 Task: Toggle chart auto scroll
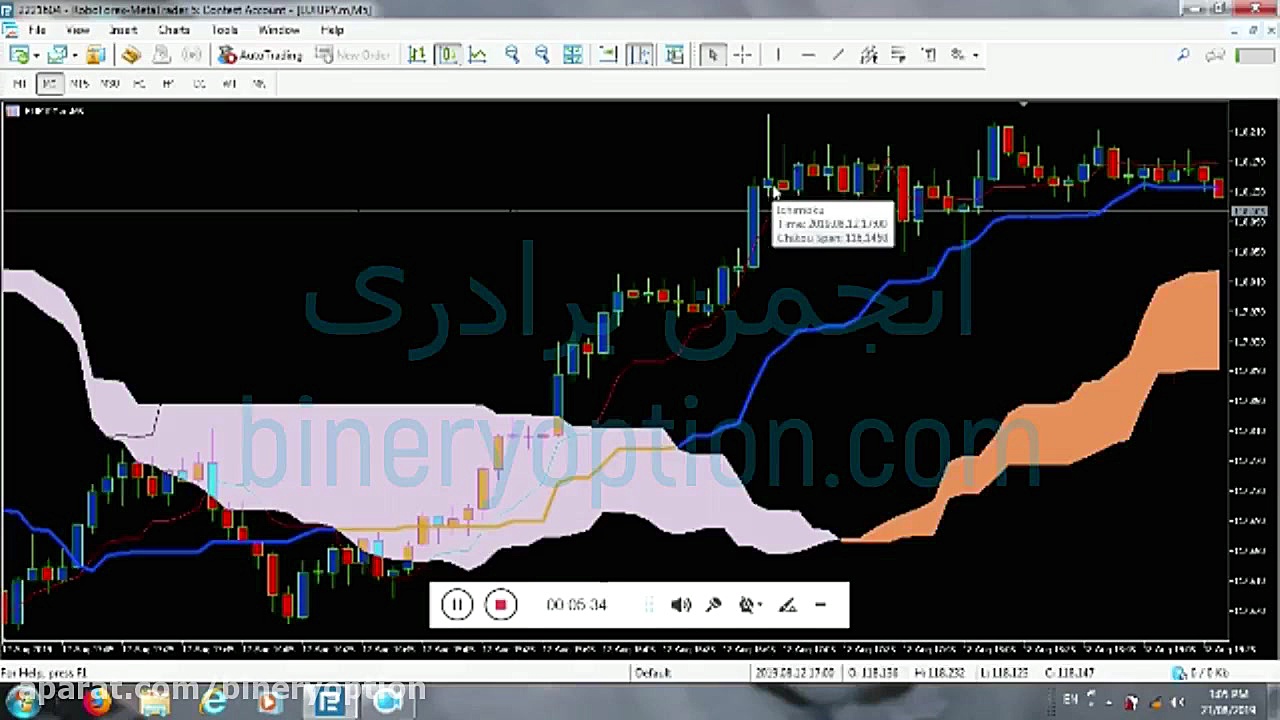click(608, 55)
